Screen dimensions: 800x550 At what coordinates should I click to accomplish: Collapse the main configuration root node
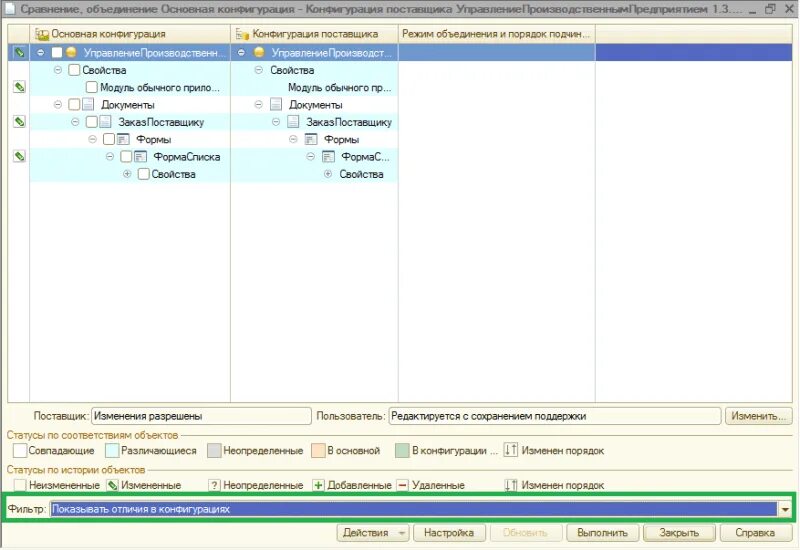coord(40,53)
